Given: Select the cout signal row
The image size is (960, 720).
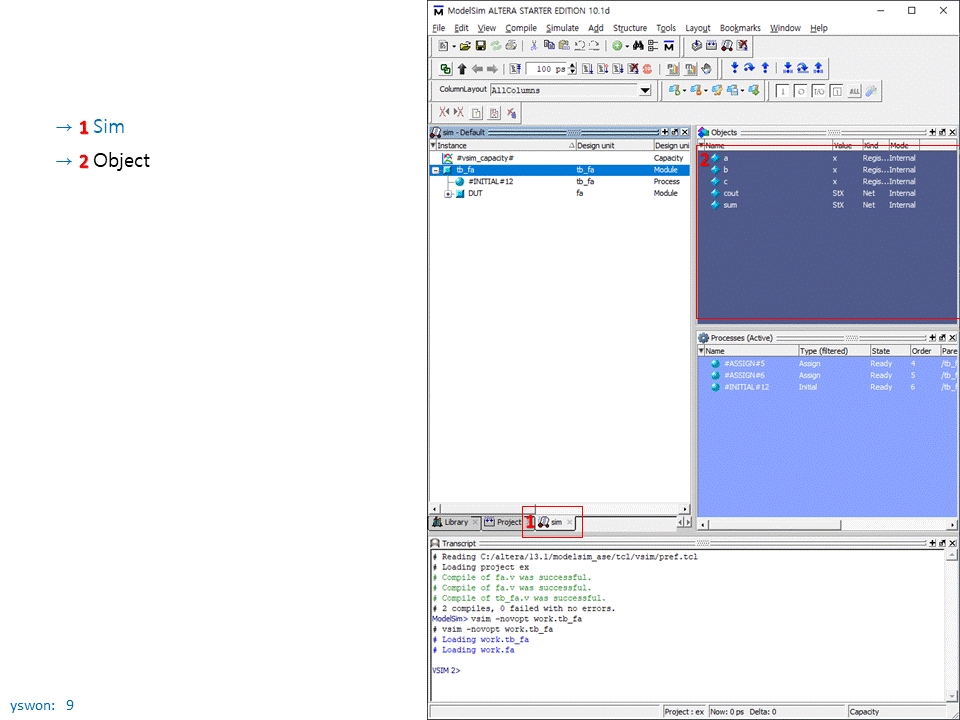Looking at the screenshot, I should point(826,193).
